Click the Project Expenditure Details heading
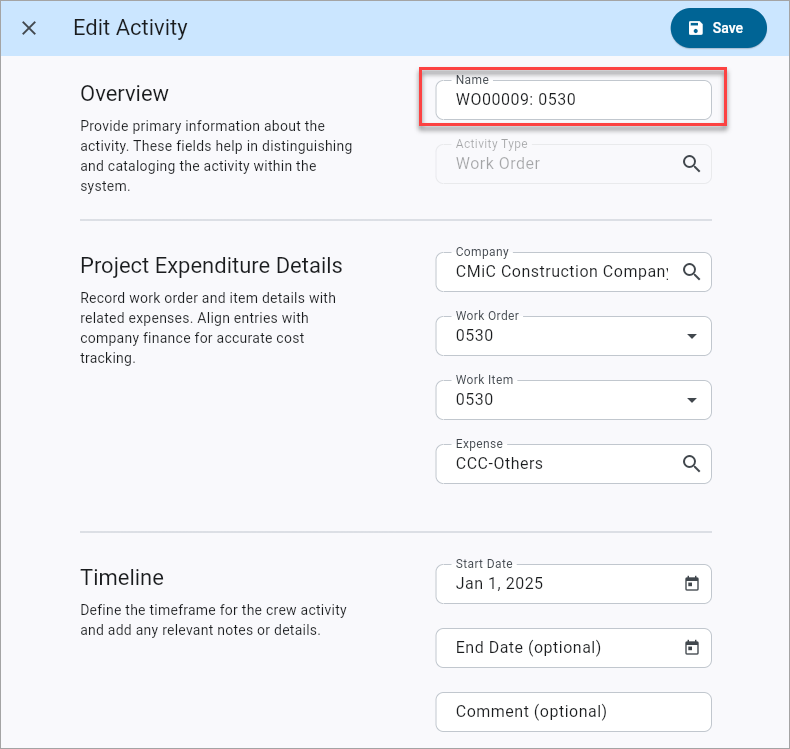The width and height of the screenshot is (790, 749). pos(211,265)
